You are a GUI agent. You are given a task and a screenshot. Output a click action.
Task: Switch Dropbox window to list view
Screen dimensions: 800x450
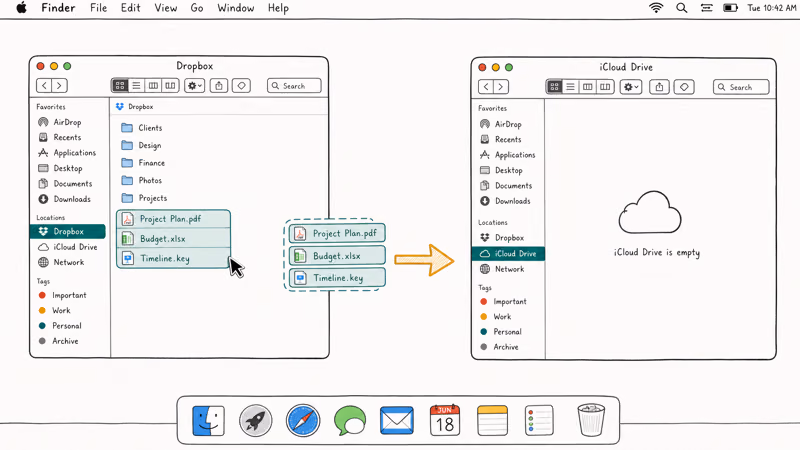click(x=136, y=86)
